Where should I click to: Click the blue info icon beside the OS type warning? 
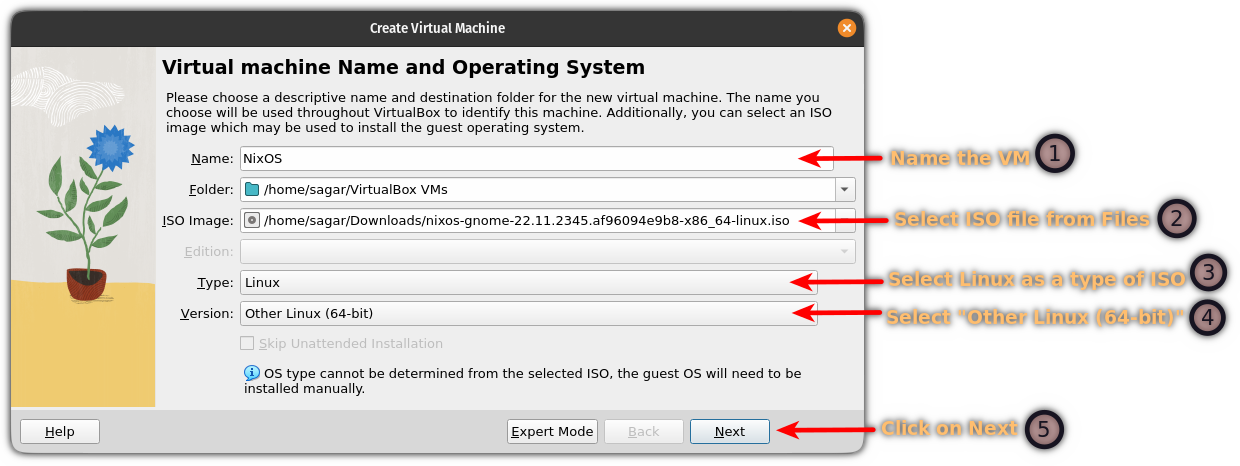click(252, 373)
